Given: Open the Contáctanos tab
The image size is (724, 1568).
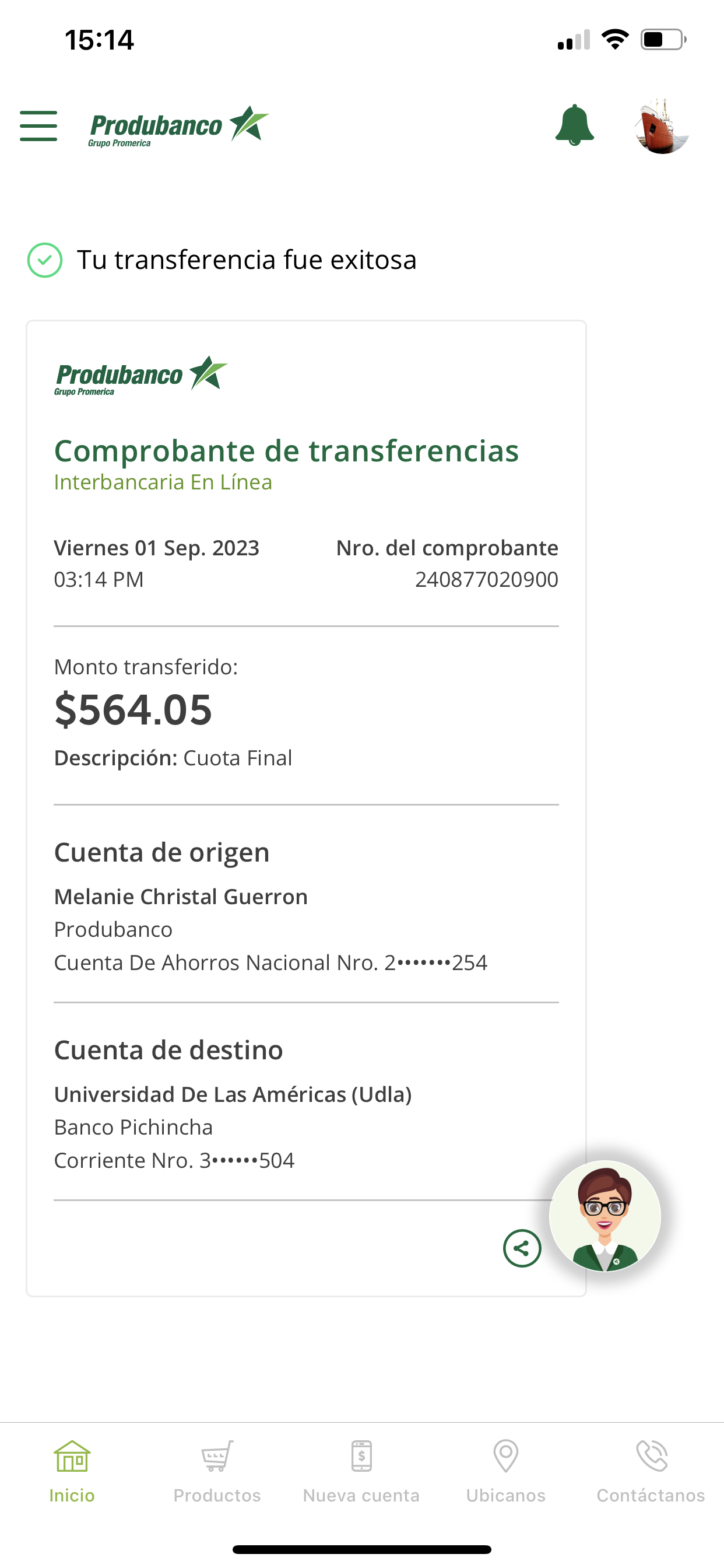Looking at the screenshot, I should pyautogui.click(x=651, y=1471).
